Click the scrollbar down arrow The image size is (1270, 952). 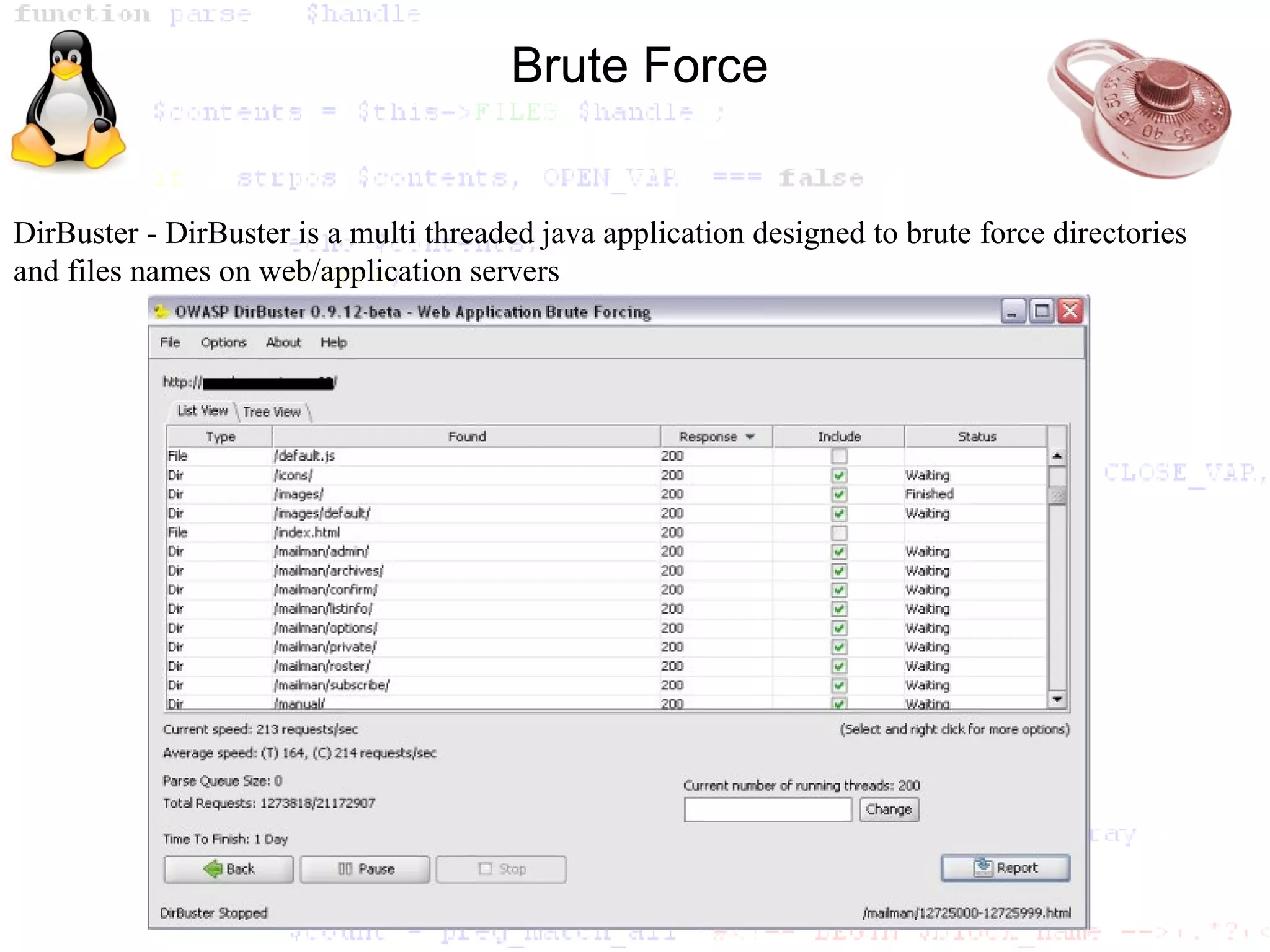1057,699
